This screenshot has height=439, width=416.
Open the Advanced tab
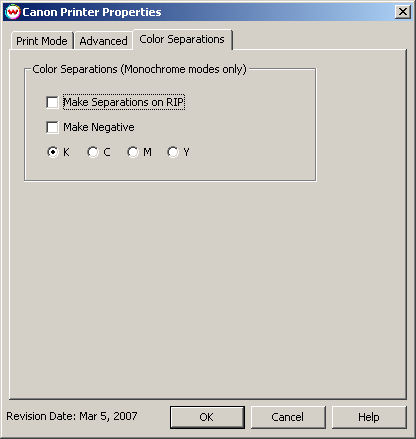tap(103, 41)
